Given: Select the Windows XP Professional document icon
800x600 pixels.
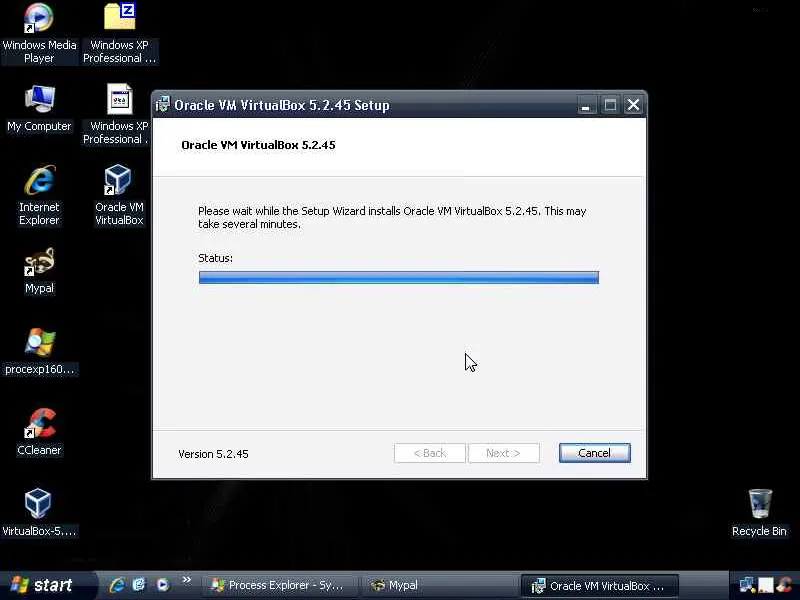Looking at the screenshot, I should point(117,113).
